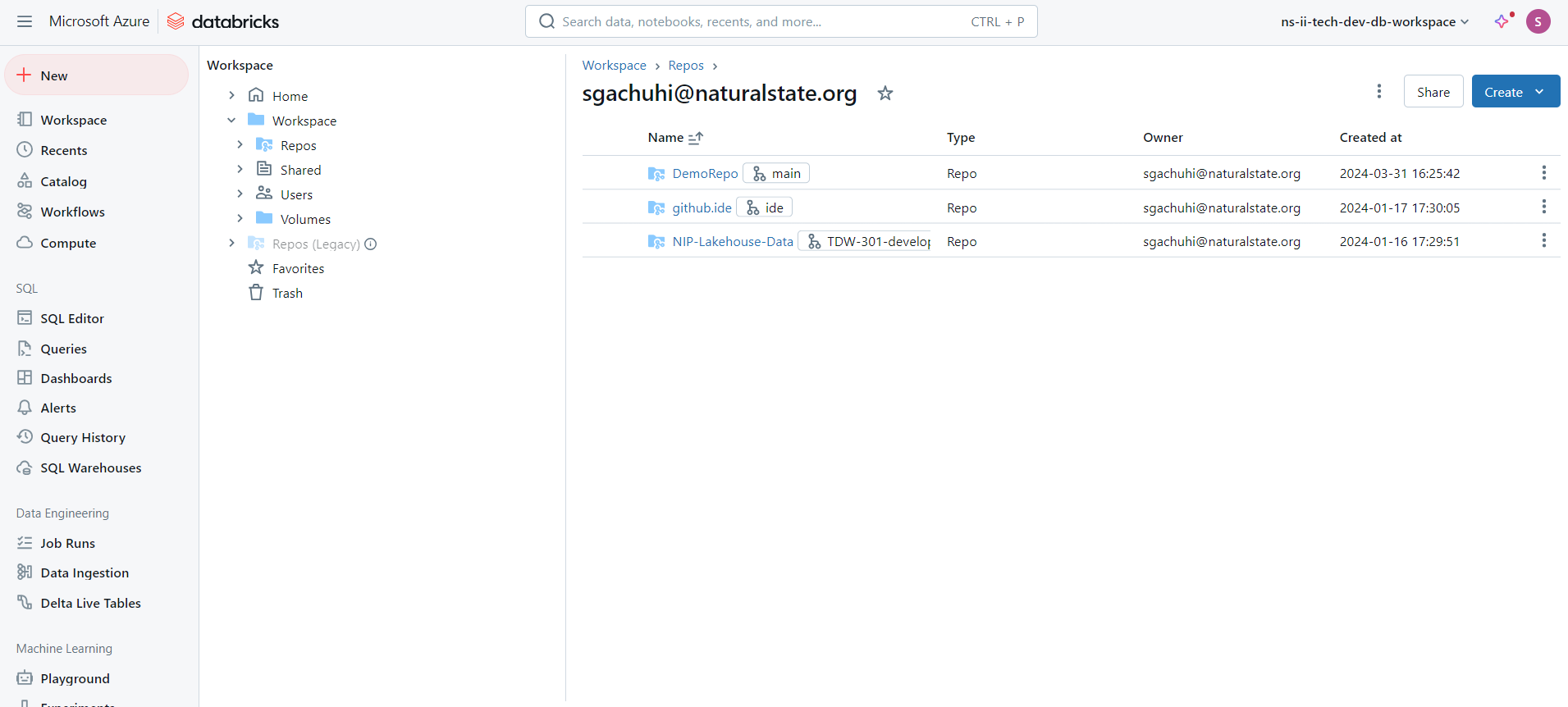Click the github.ide ide branch badge

pos(764,208)
